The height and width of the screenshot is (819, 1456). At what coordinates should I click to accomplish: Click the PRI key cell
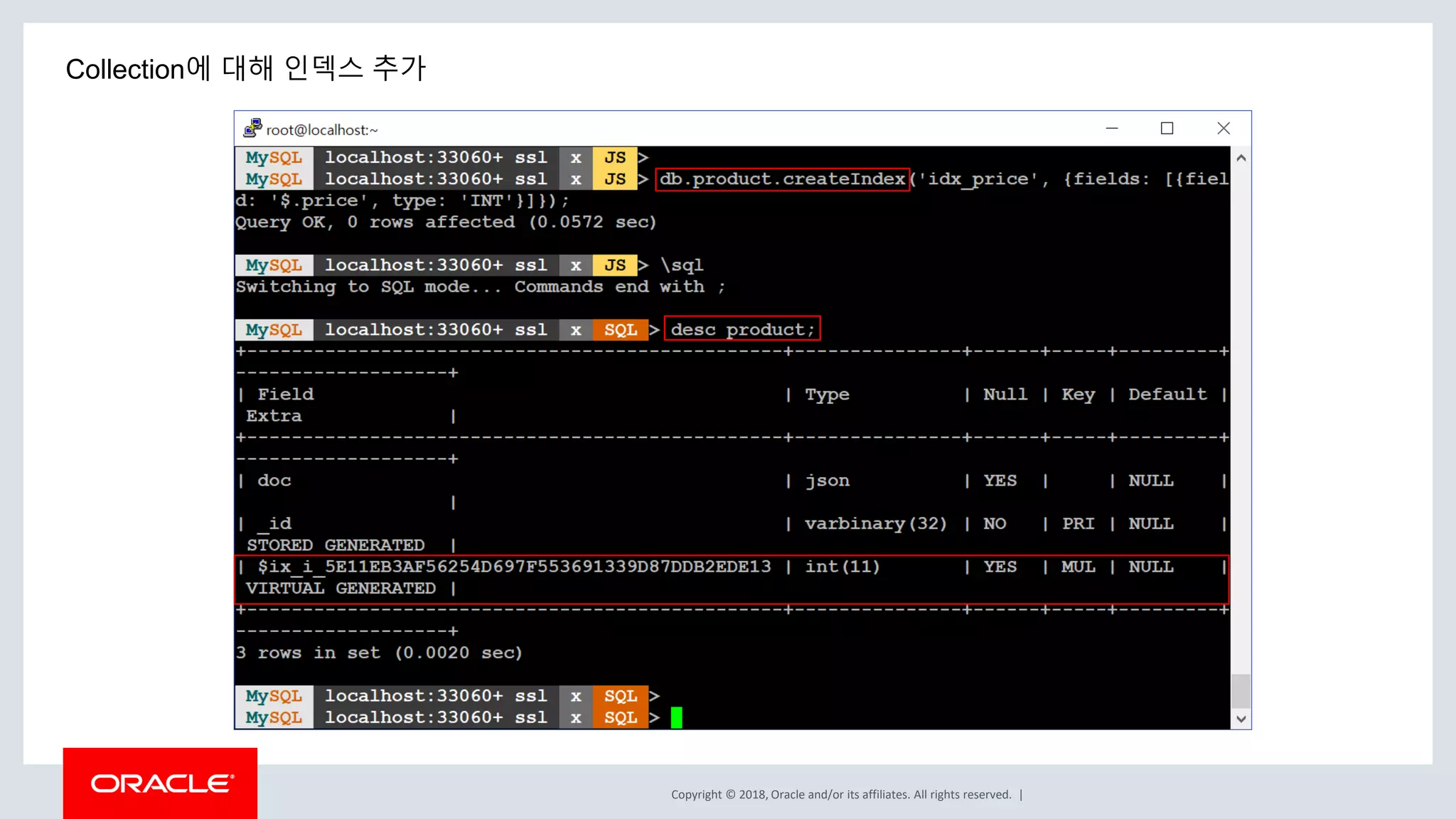1078,524
